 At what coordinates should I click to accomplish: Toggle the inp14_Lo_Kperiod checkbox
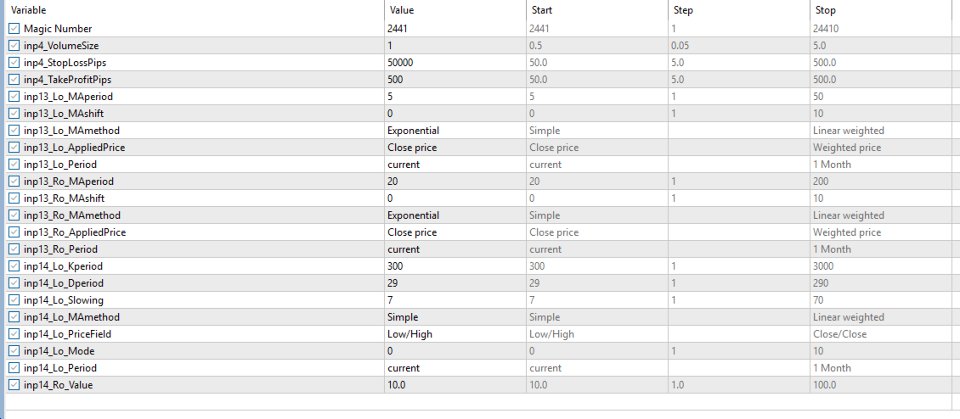(13, 266)
